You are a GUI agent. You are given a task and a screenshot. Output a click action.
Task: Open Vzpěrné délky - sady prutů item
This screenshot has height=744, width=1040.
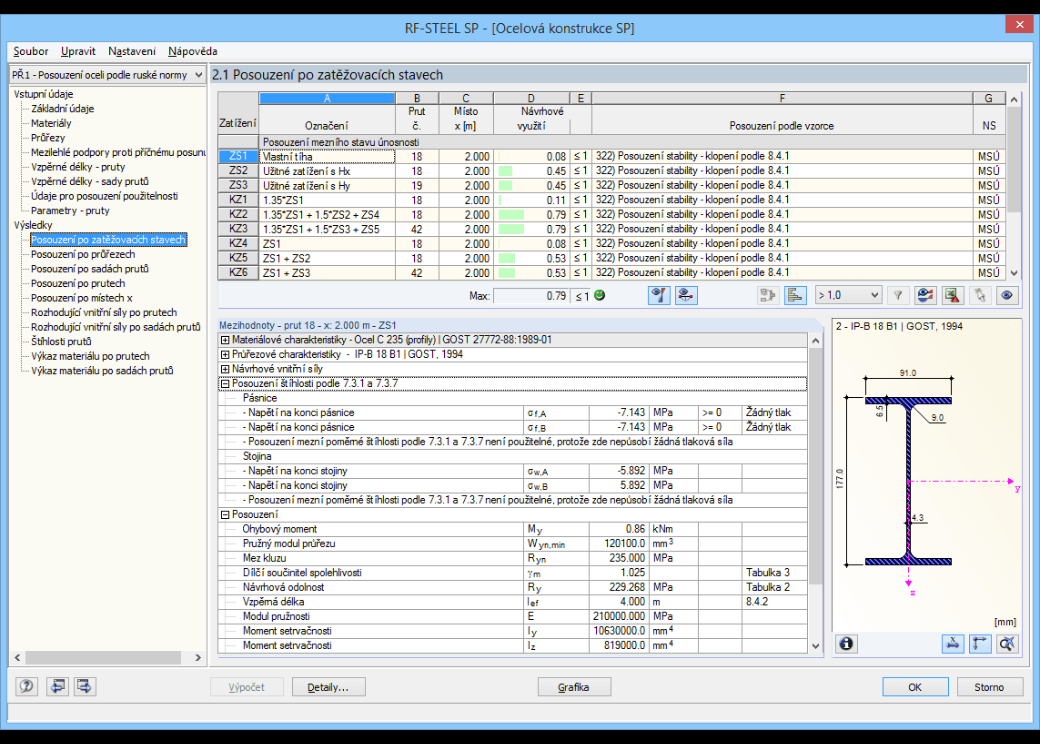coord(90,182)
